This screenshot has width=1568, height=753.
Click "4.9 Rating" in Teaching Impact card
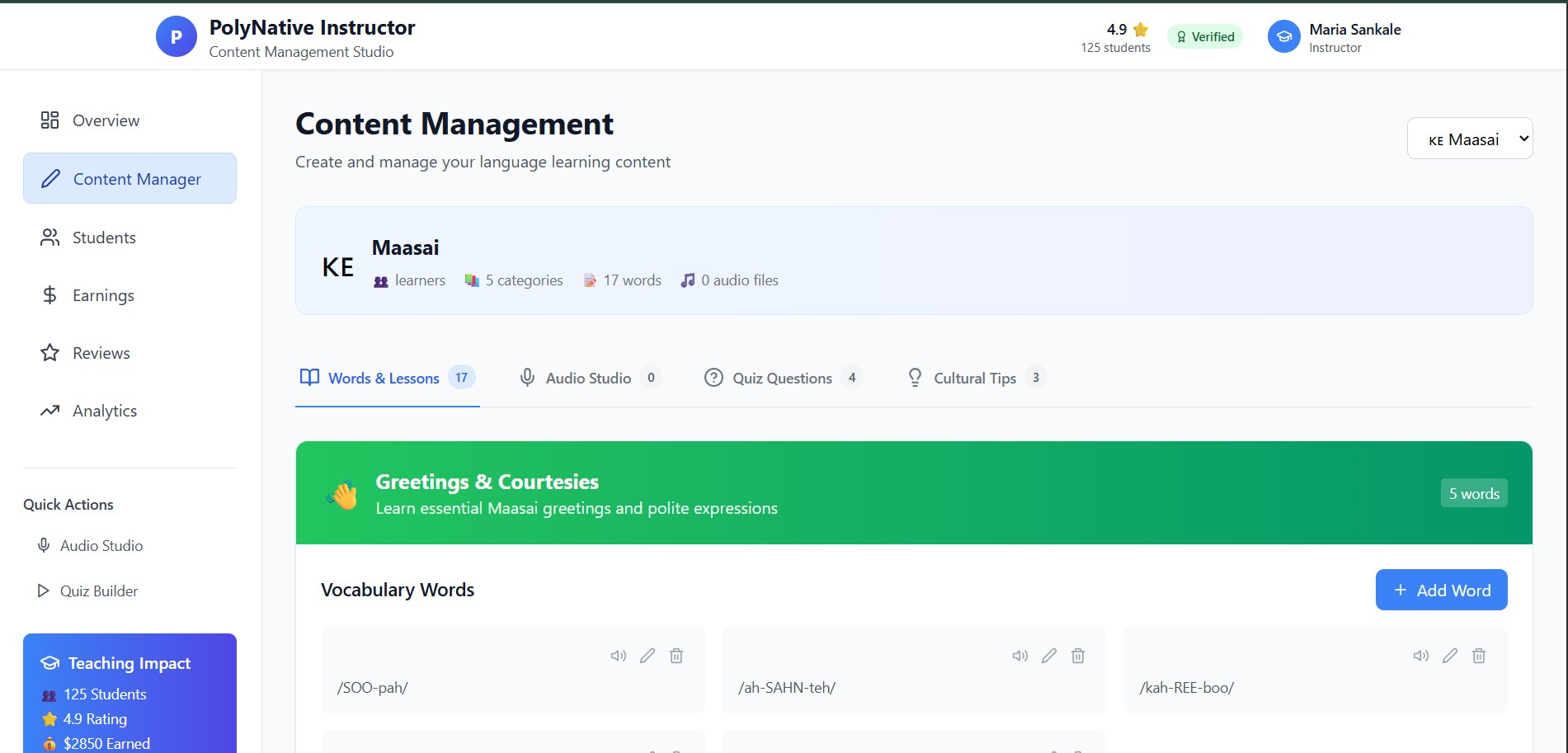point(85,719)
